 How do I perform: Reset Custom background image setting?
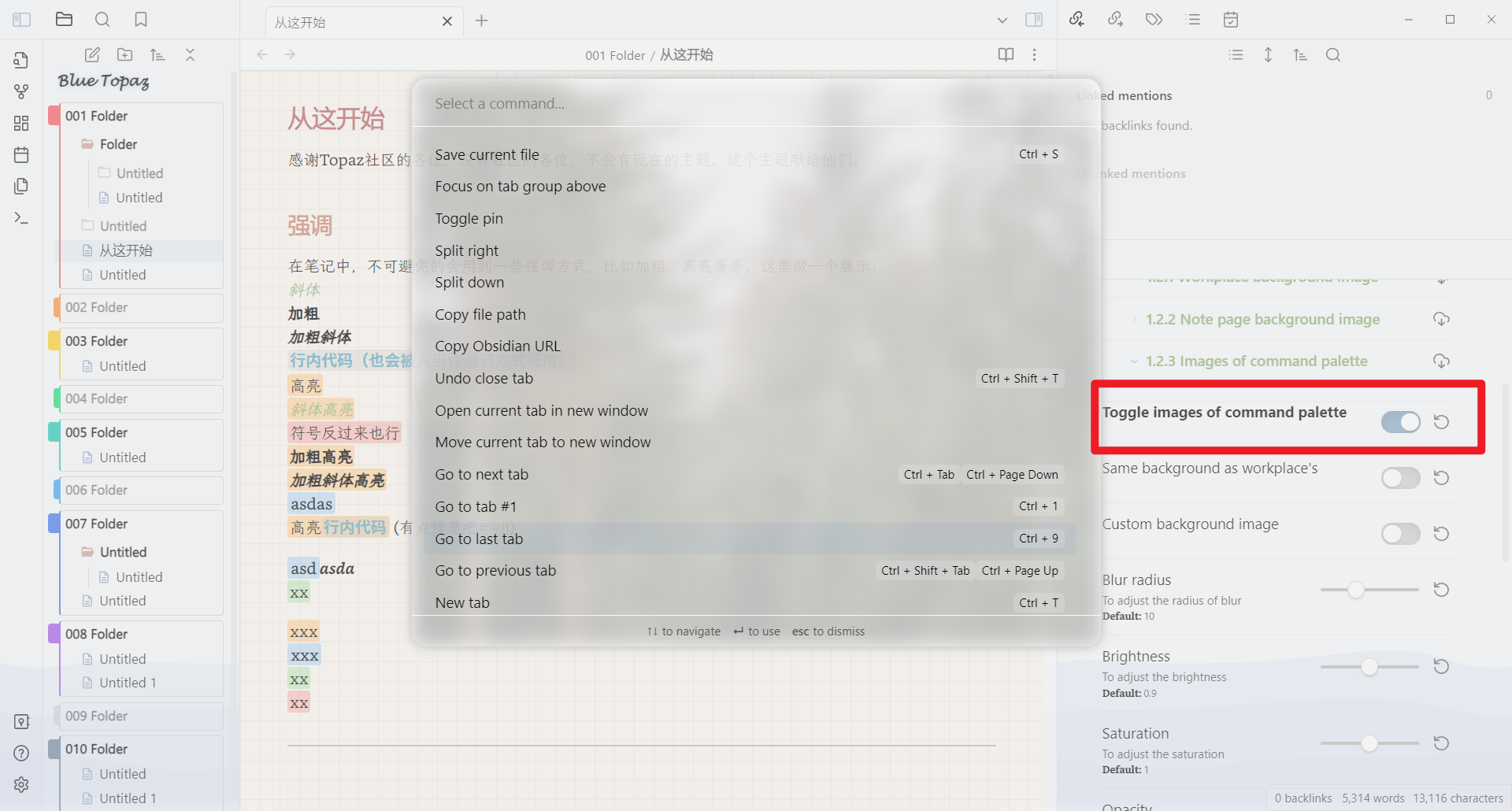click(x=1441, y=534)
